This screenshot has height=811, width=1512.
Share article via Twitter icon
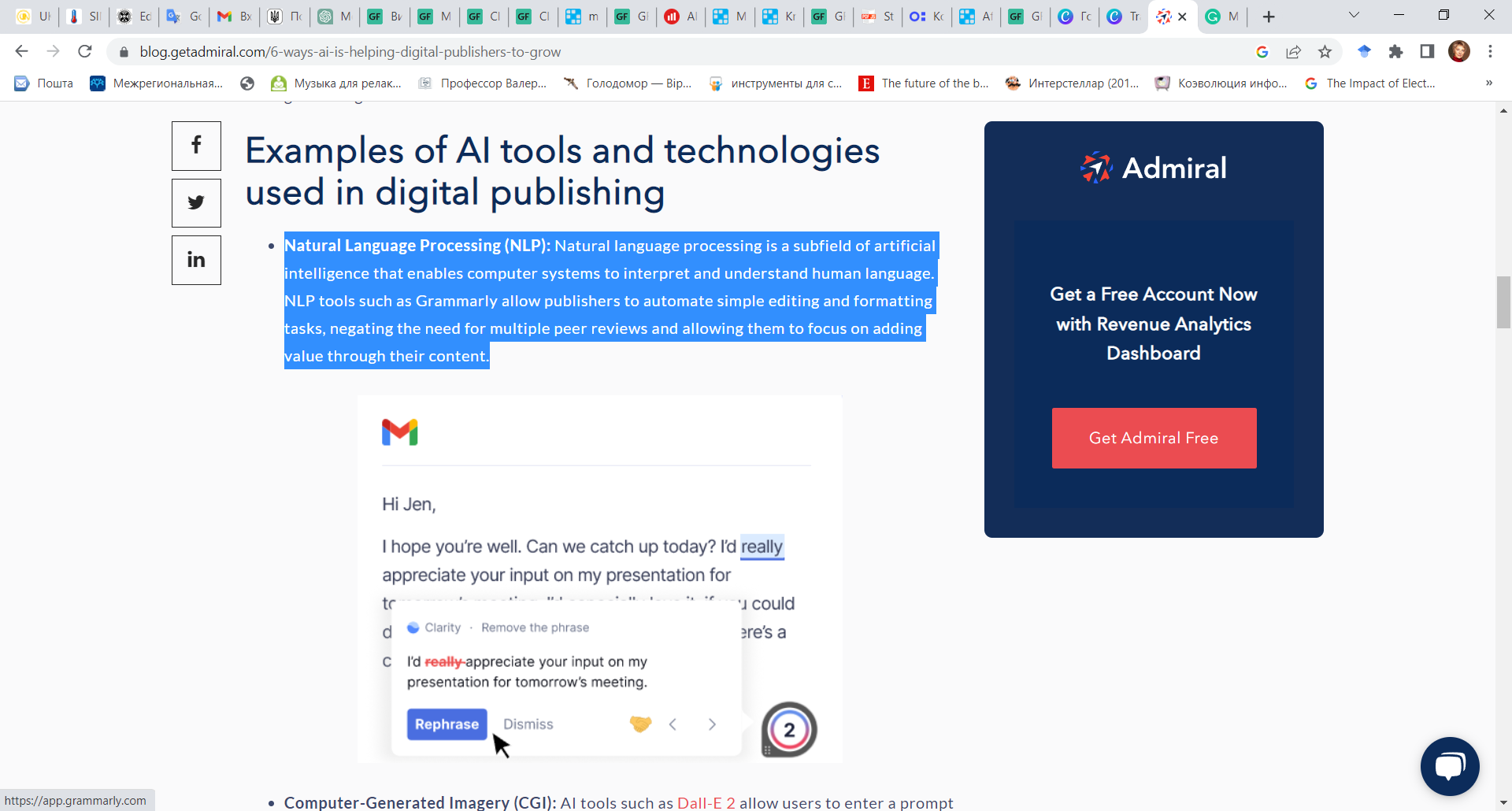point(196,202)
